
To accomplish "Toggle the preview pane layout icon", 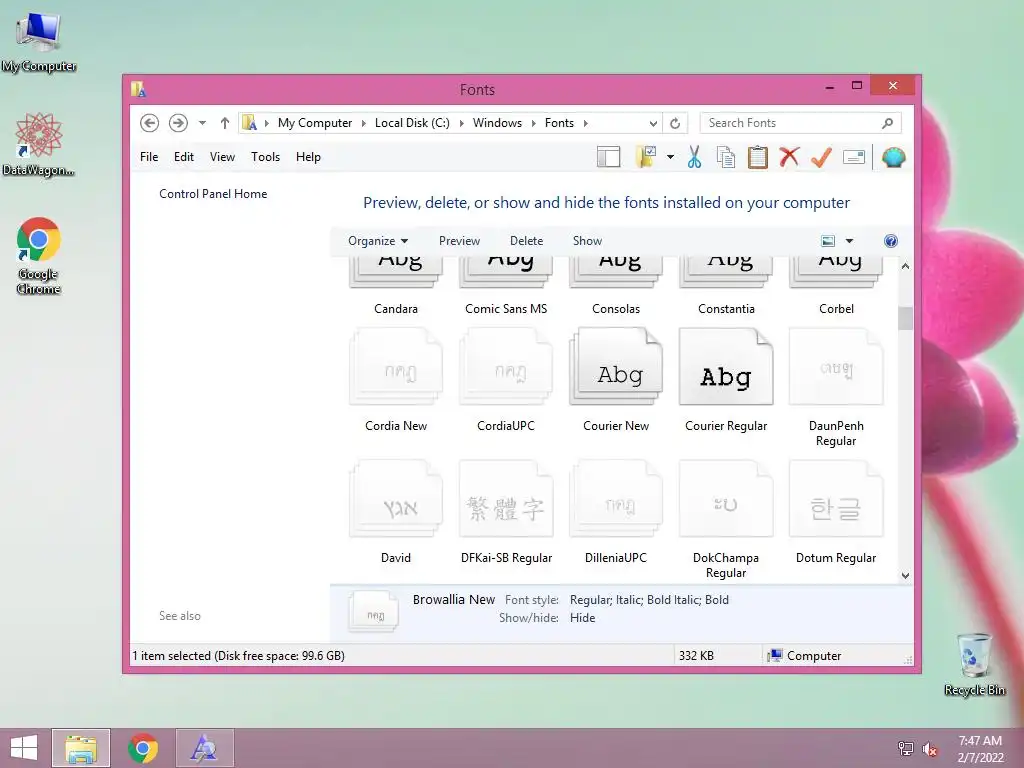I will click(608, 157).
